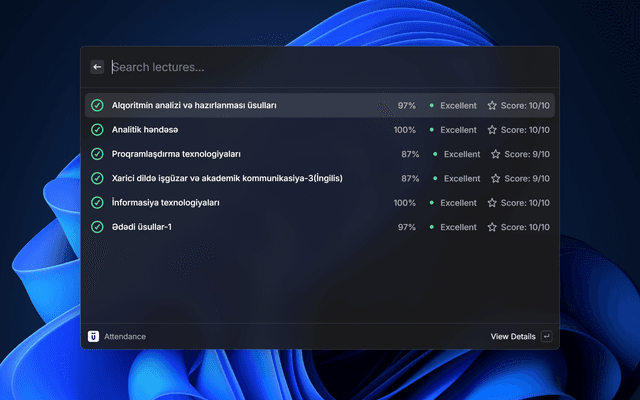Screen dimensions: 640x400
Task: Select the Xarici dildə işgüzar lecture item
Action: point(227,178)
